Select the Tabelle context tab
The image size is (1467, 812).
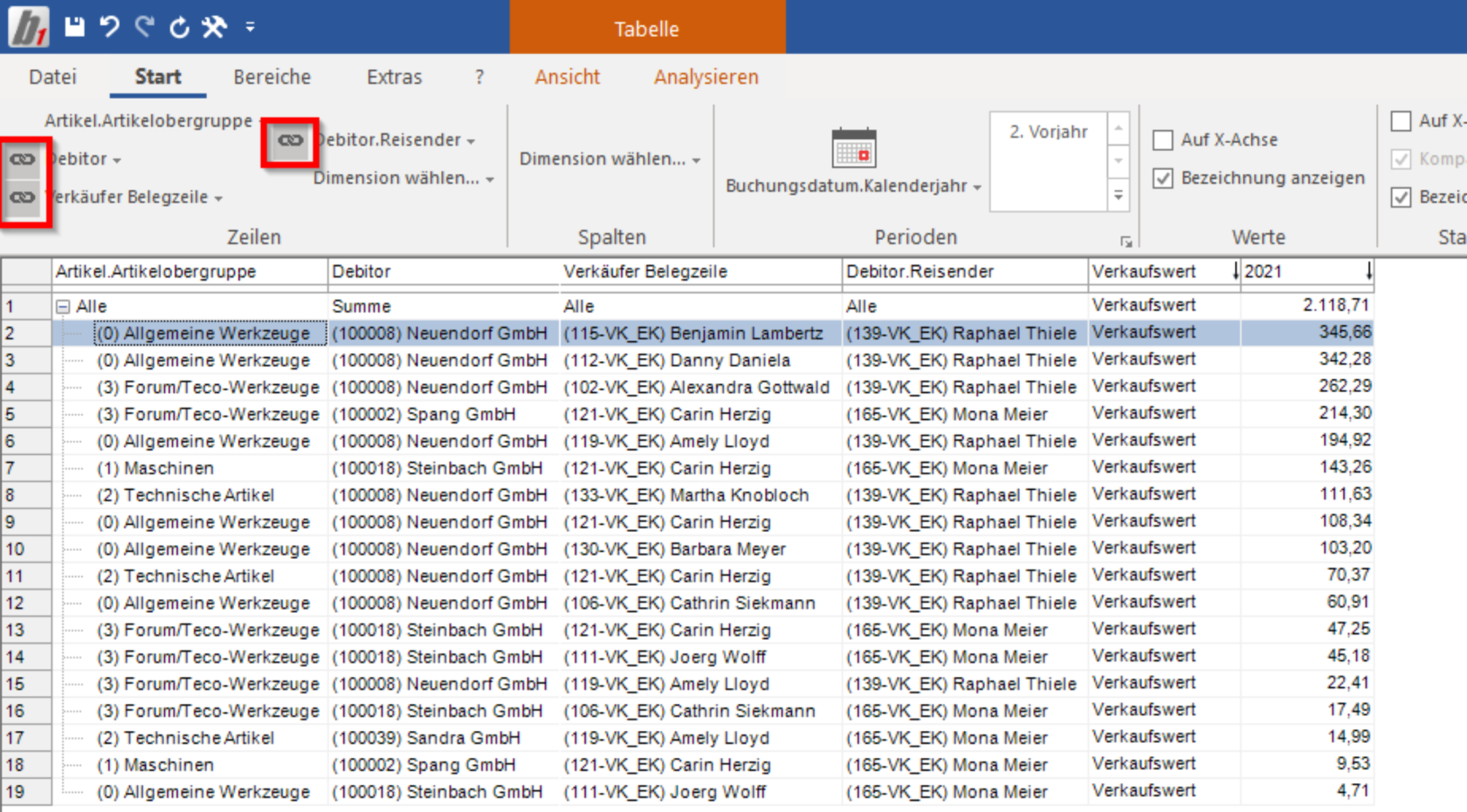[x=647, y=29]
